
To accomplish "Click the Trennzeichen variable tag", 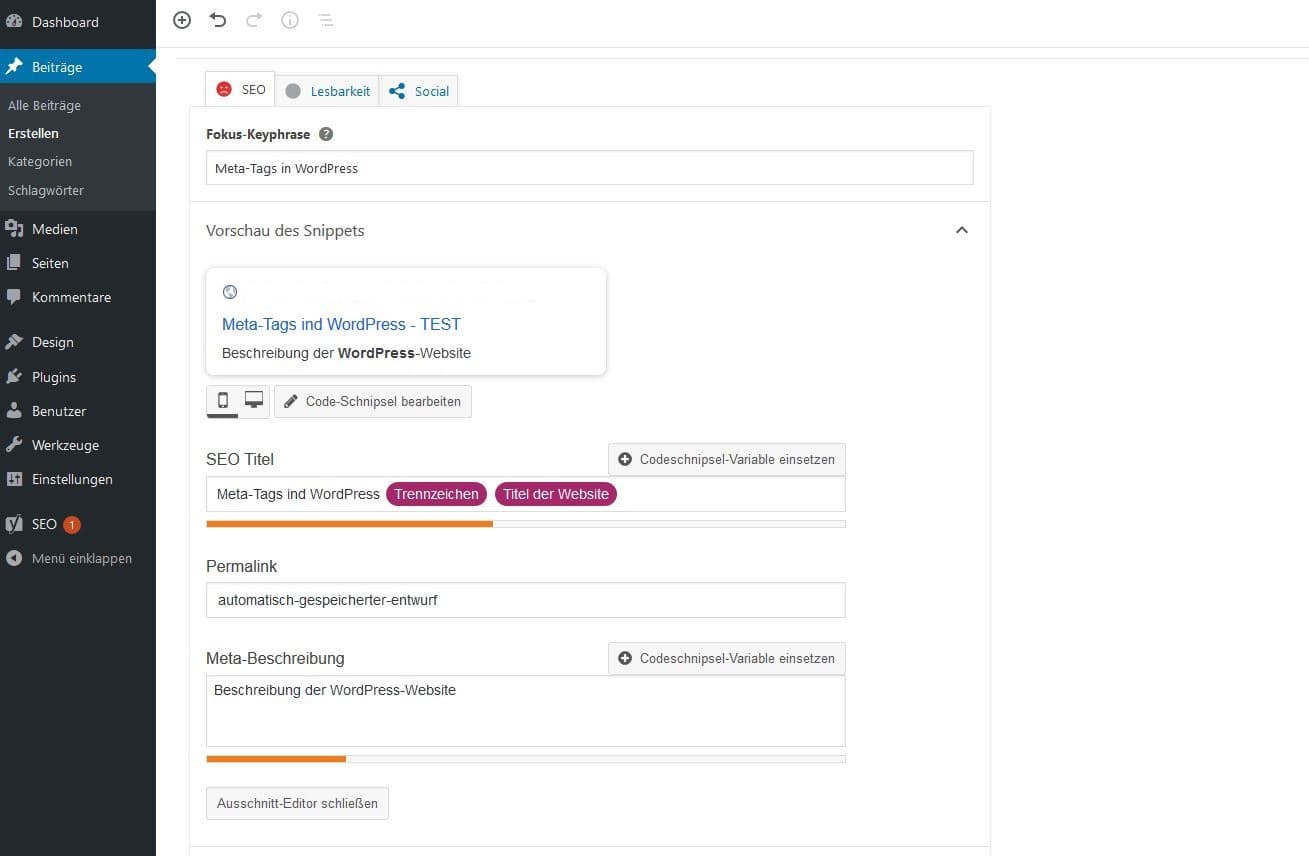I will (x=437, y=494).
